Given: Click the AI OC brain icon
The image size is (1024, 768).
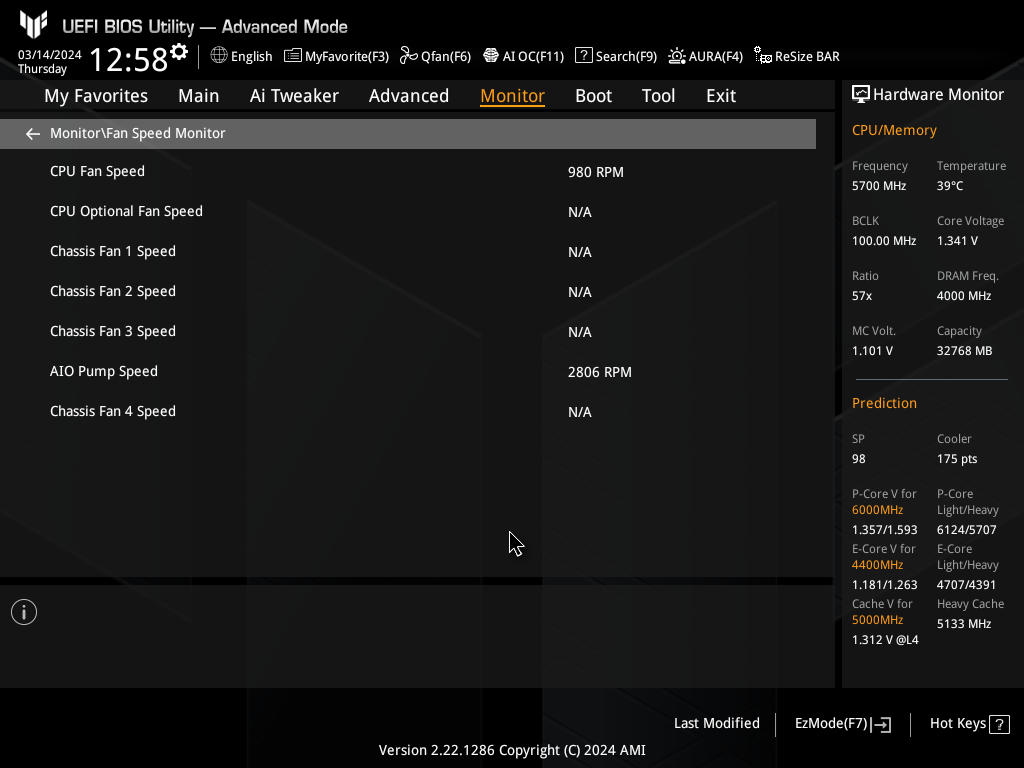Looking at the screenshot, I should 490,56.
